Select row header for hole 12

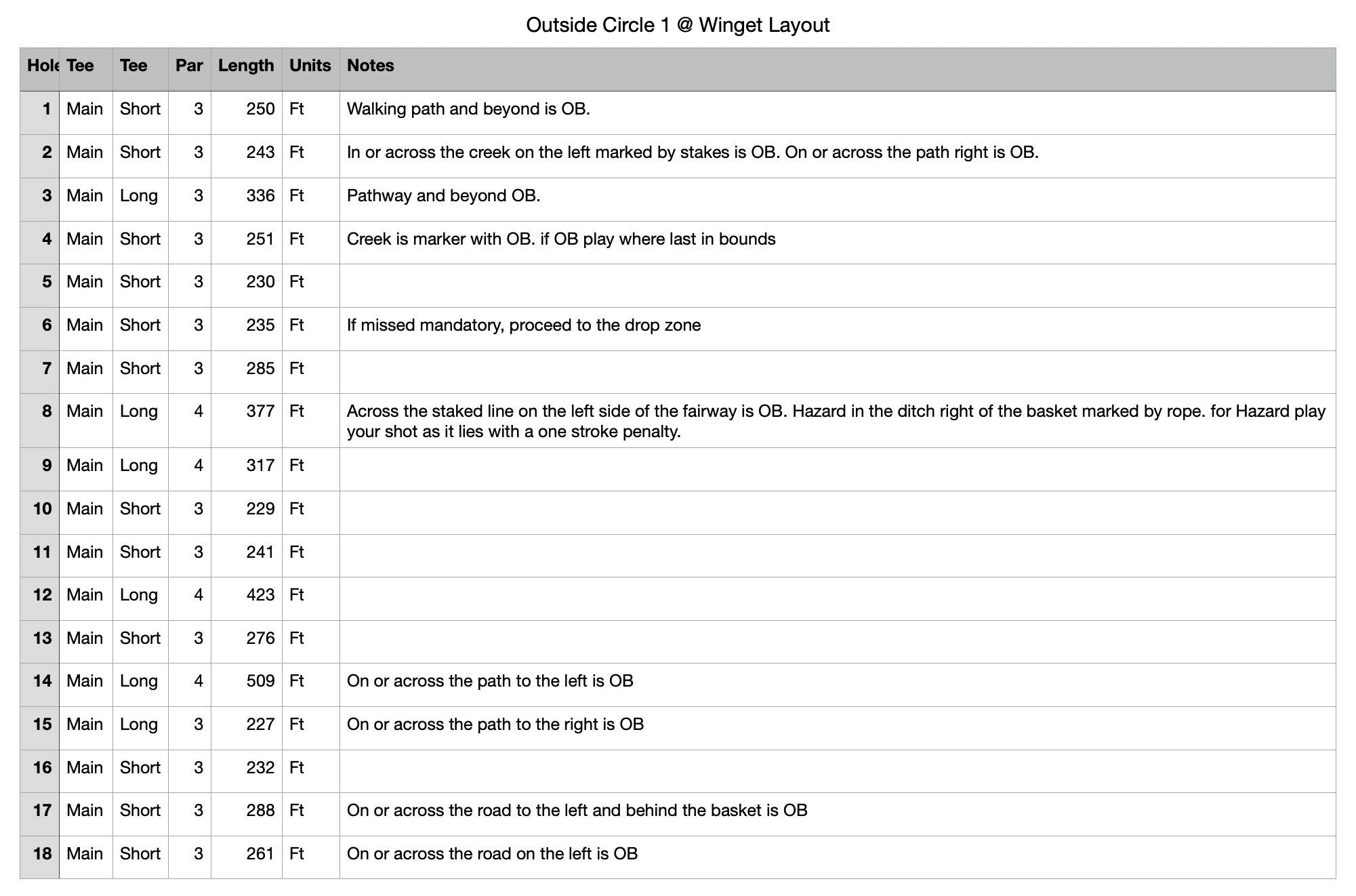40,595
